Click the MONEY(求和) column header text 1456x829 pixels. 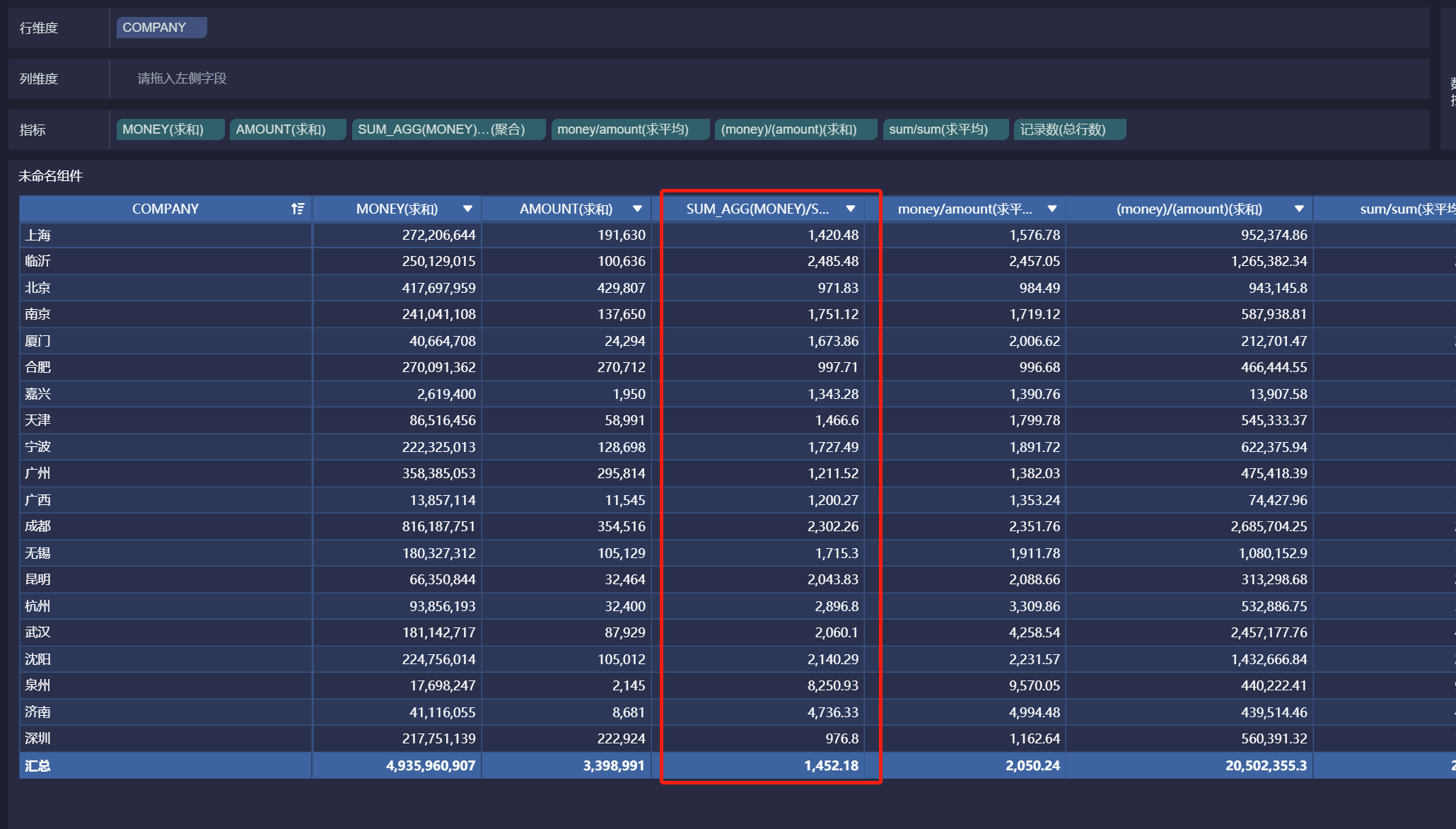click(x=397, y=209)
